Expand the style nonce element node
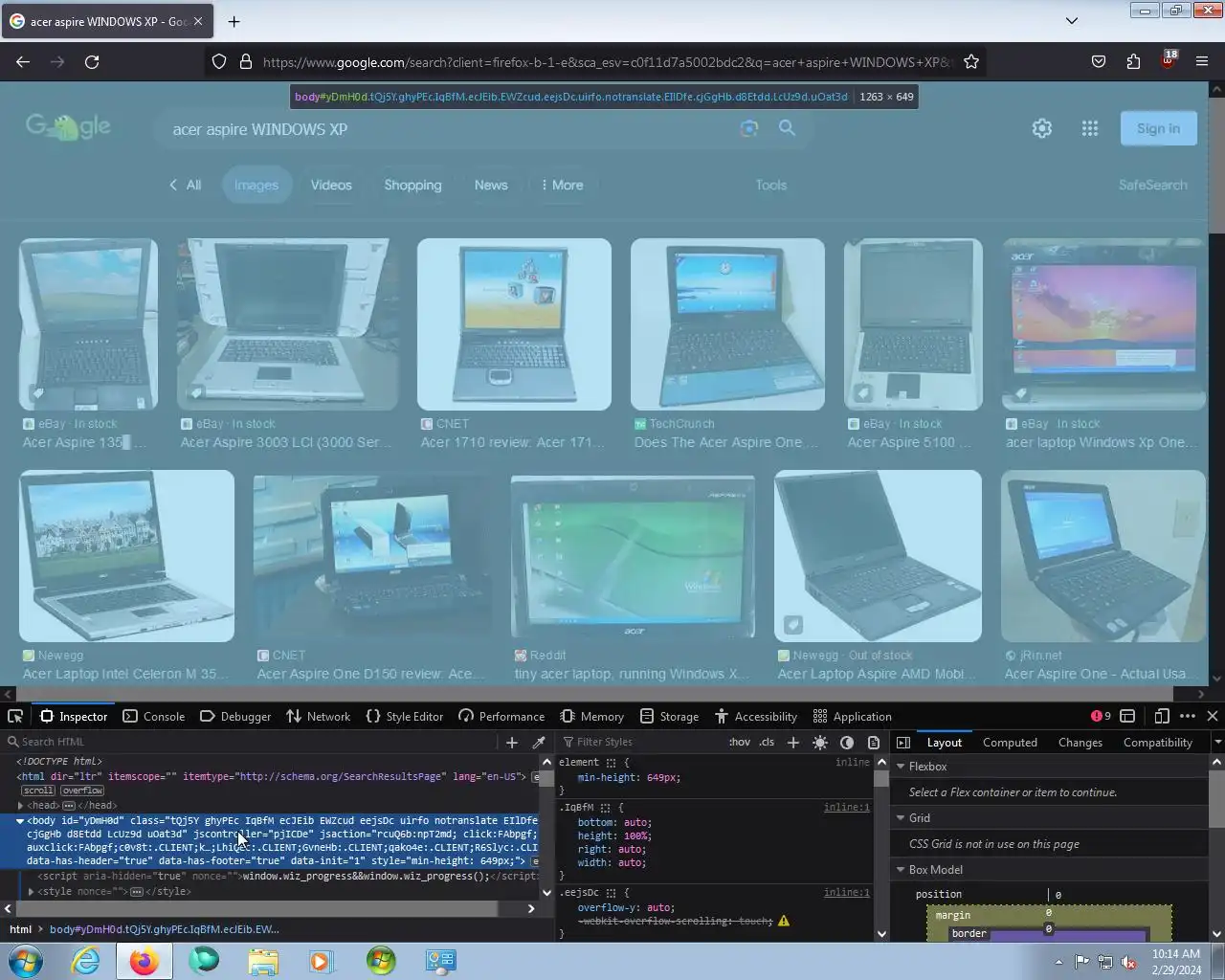The width and height of the screenshot is (1225, 980). (x=32, y=892)
